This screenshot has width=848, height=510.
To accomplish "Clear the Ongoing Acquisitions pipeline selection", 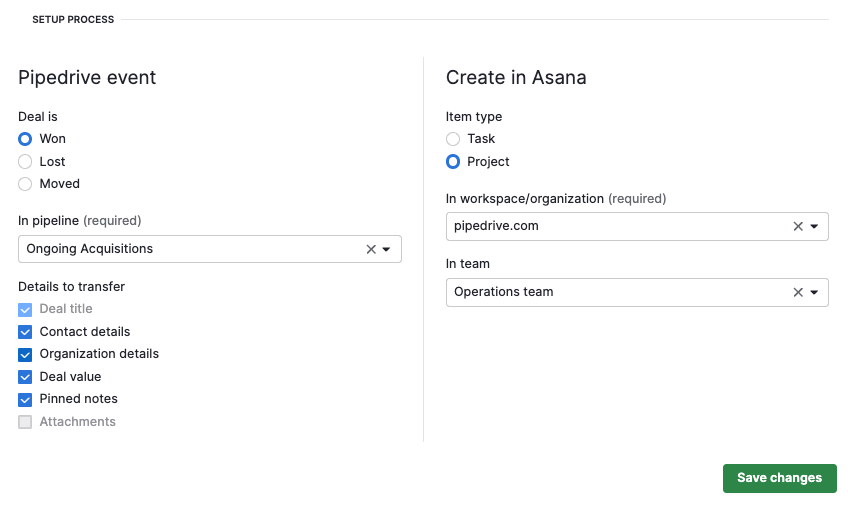I will [x=371, y=249].
